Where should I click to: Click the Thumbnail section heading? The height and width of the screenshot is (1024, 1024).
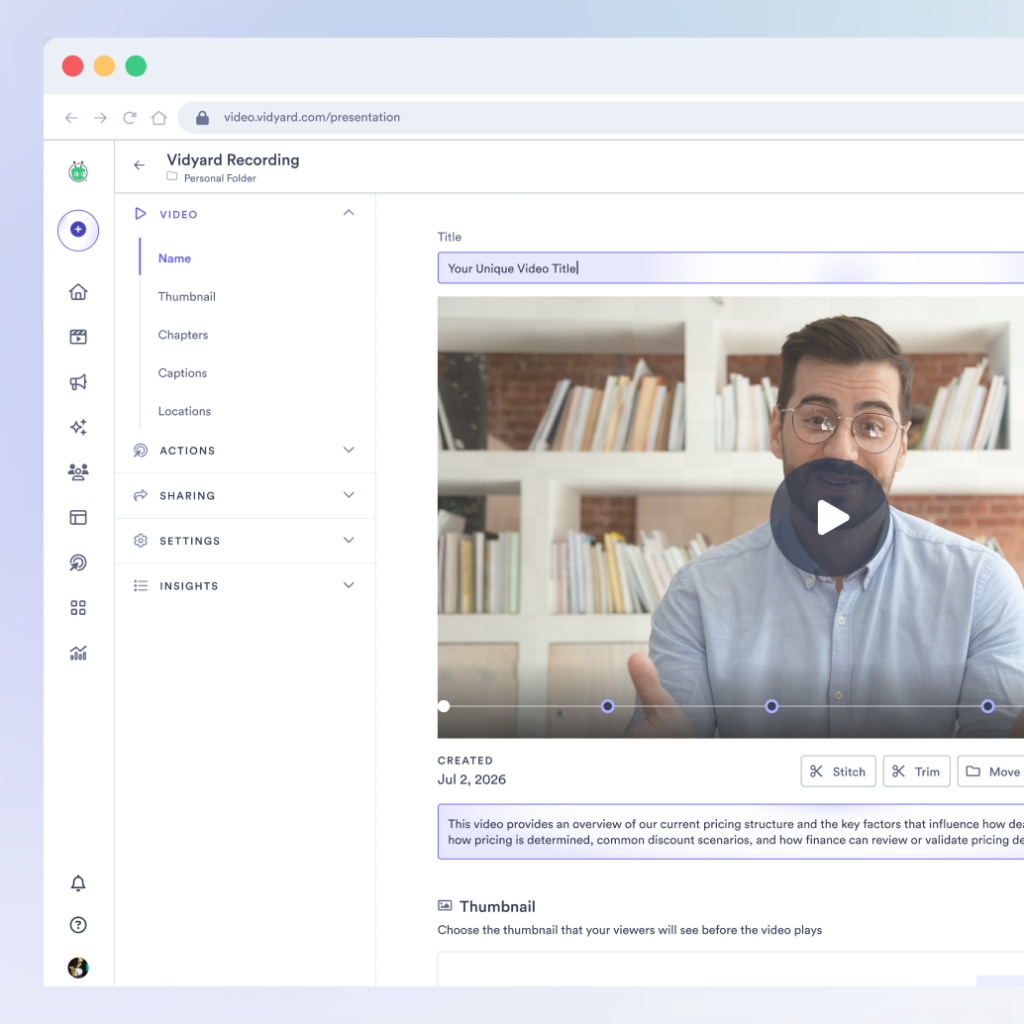498,906
